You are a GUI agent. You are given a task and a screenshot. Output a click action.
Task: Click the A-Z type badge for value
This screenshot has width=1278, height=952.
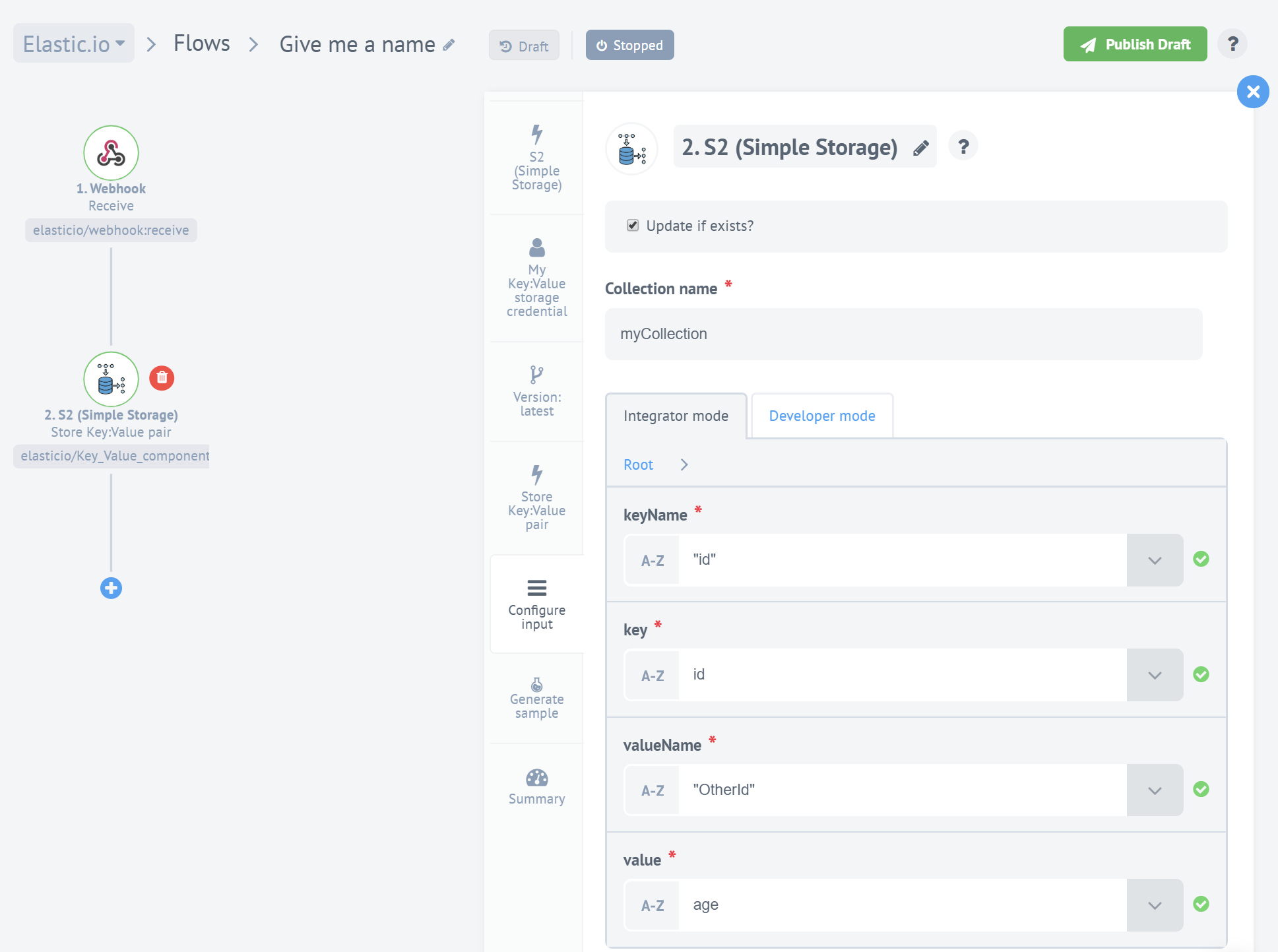pyautogui.click(x=652, y=905)
